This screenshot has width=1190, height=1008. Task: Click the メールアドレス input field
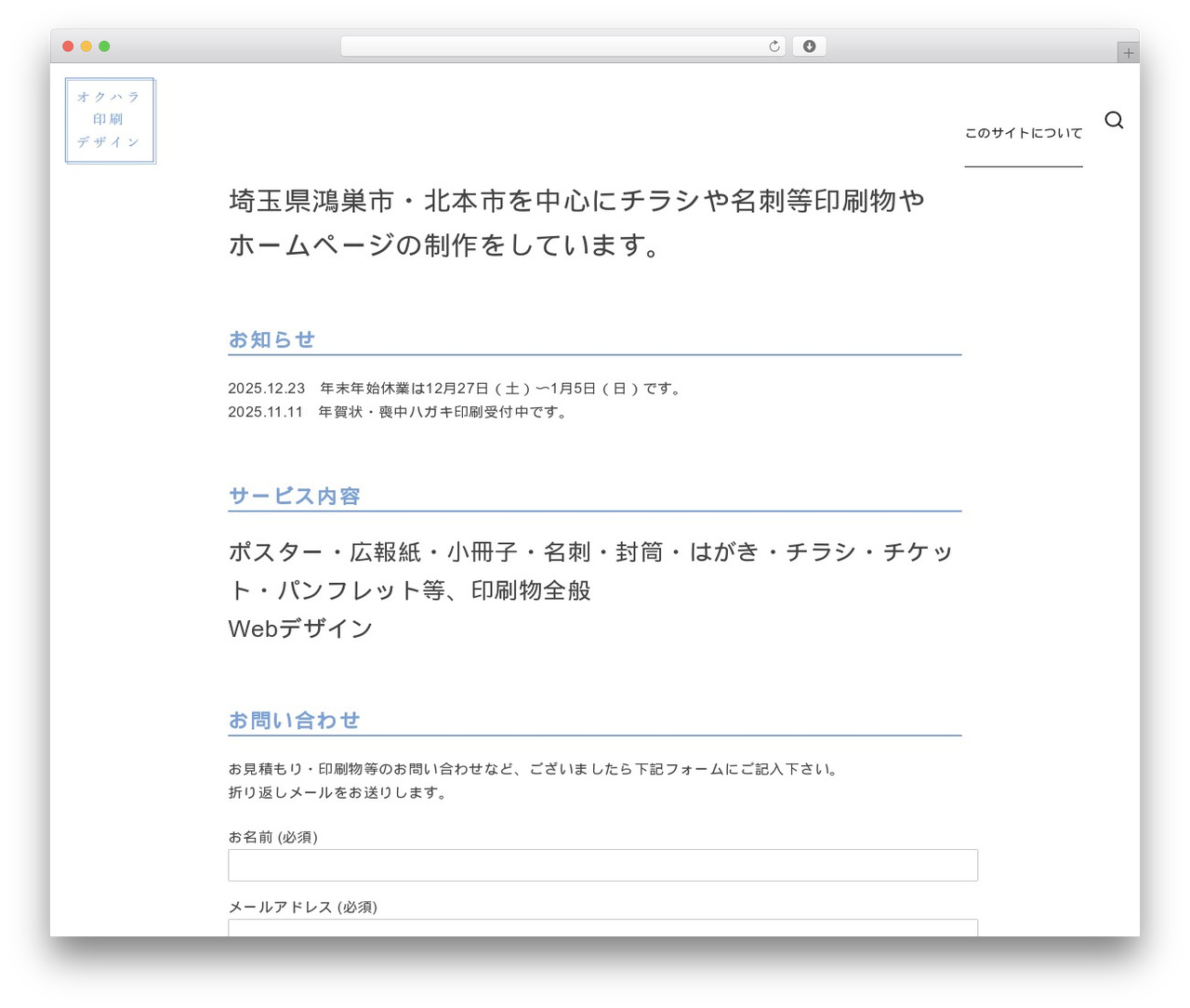pos(602,927)
